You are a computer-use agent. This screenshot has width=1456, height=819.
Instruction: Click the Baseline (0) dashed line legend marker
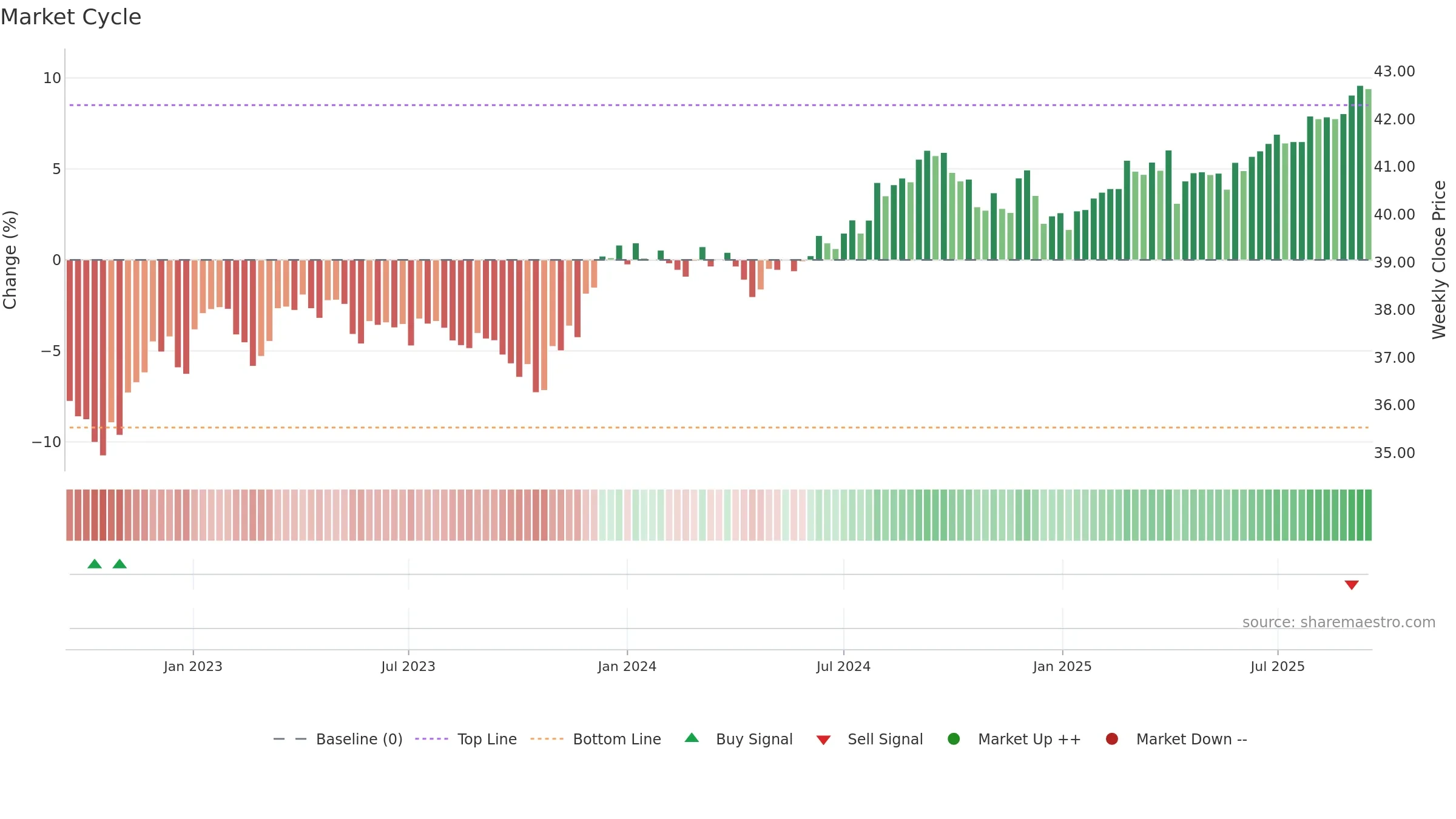click(x=290, y=739)
